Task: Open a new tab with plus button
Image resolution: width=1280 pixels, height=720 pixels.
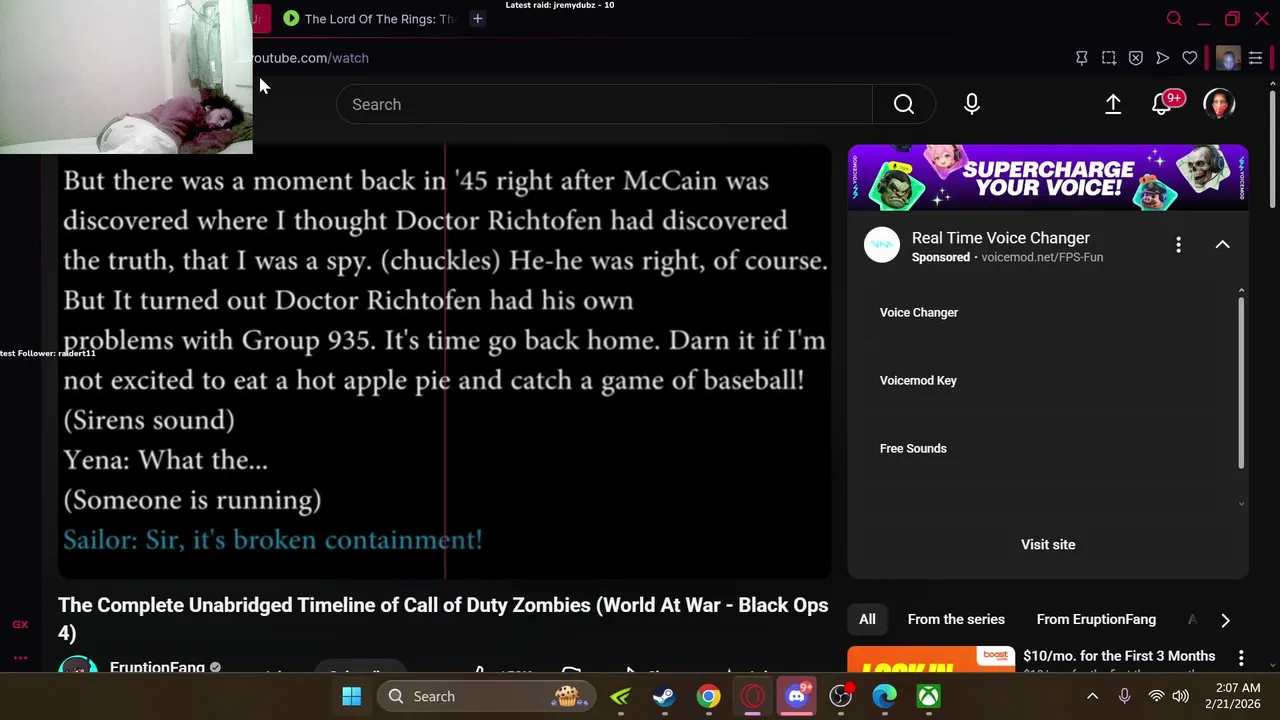Action: point(477,18)
